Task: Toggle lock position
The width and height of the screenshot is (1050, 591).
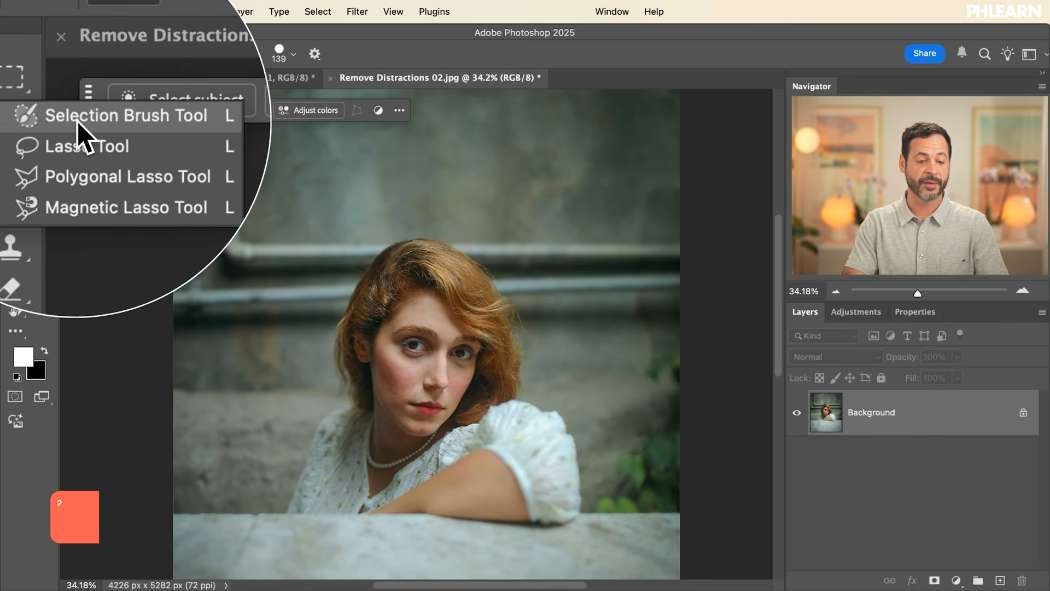Action: [850, 378]
